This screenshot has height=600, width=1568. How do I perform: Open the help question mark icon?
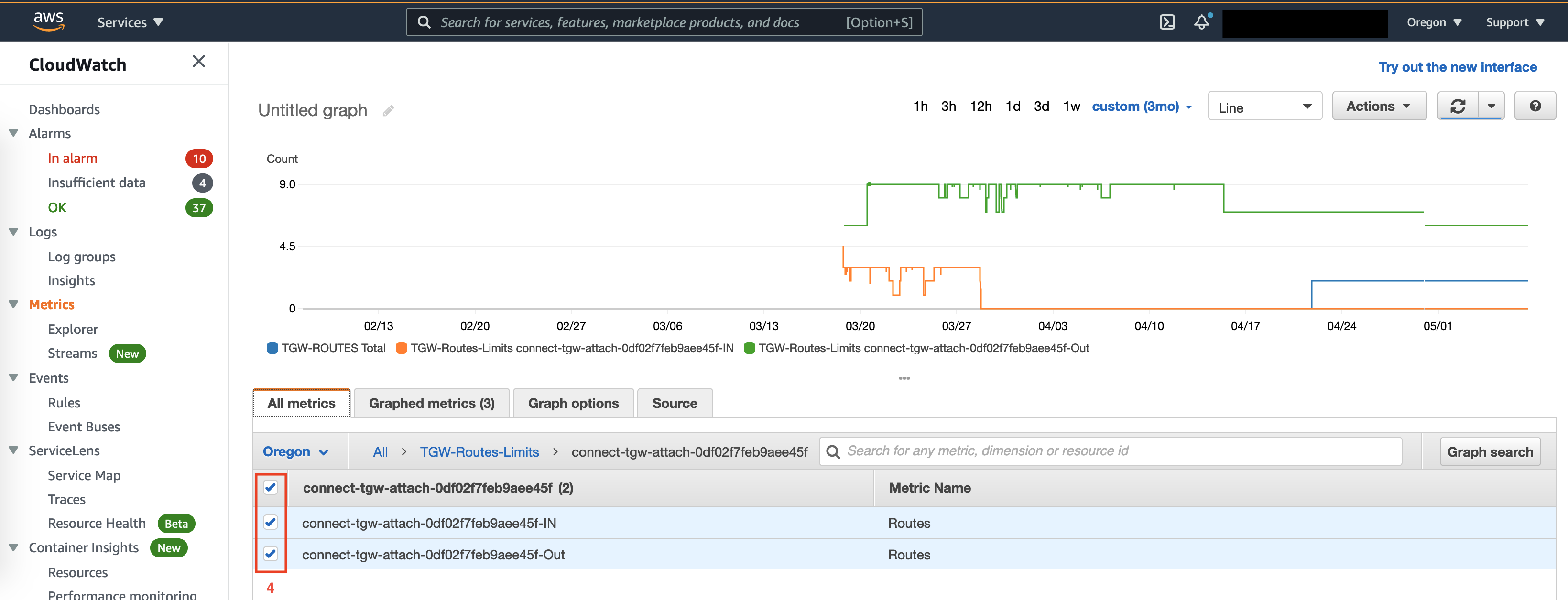tap(1535, 107)
